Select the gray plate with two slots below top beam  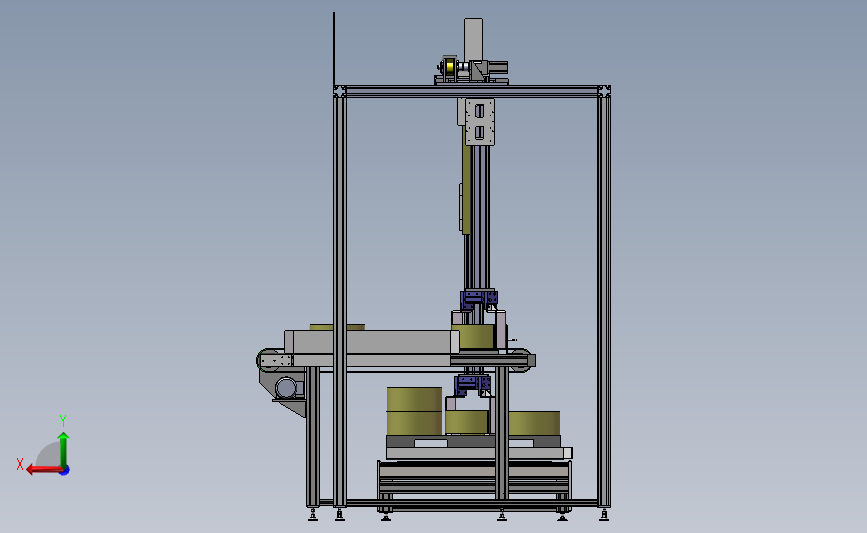click(479, 122)
